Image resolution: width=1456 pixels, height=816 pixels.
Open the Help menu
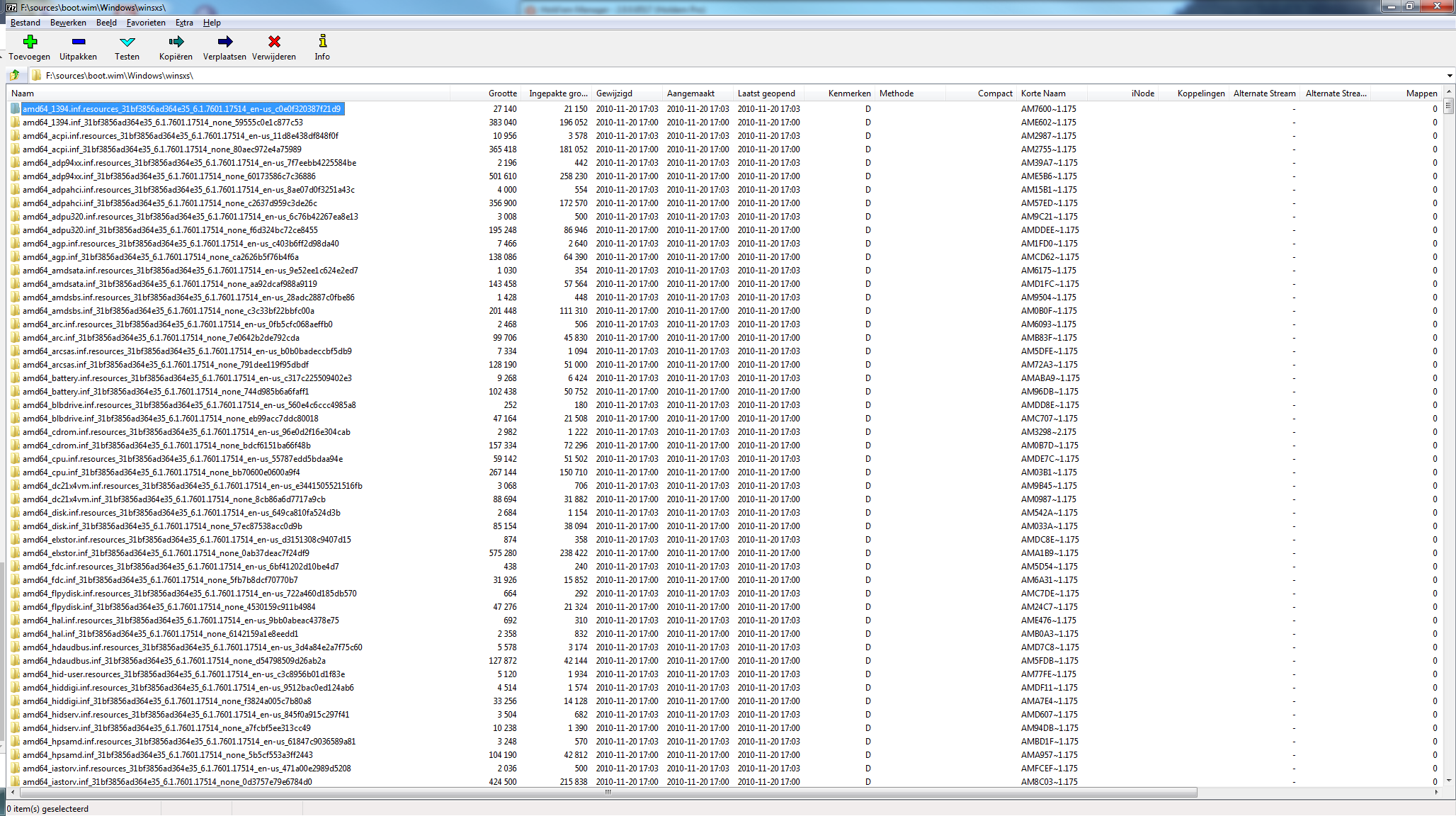pos(212,23)
